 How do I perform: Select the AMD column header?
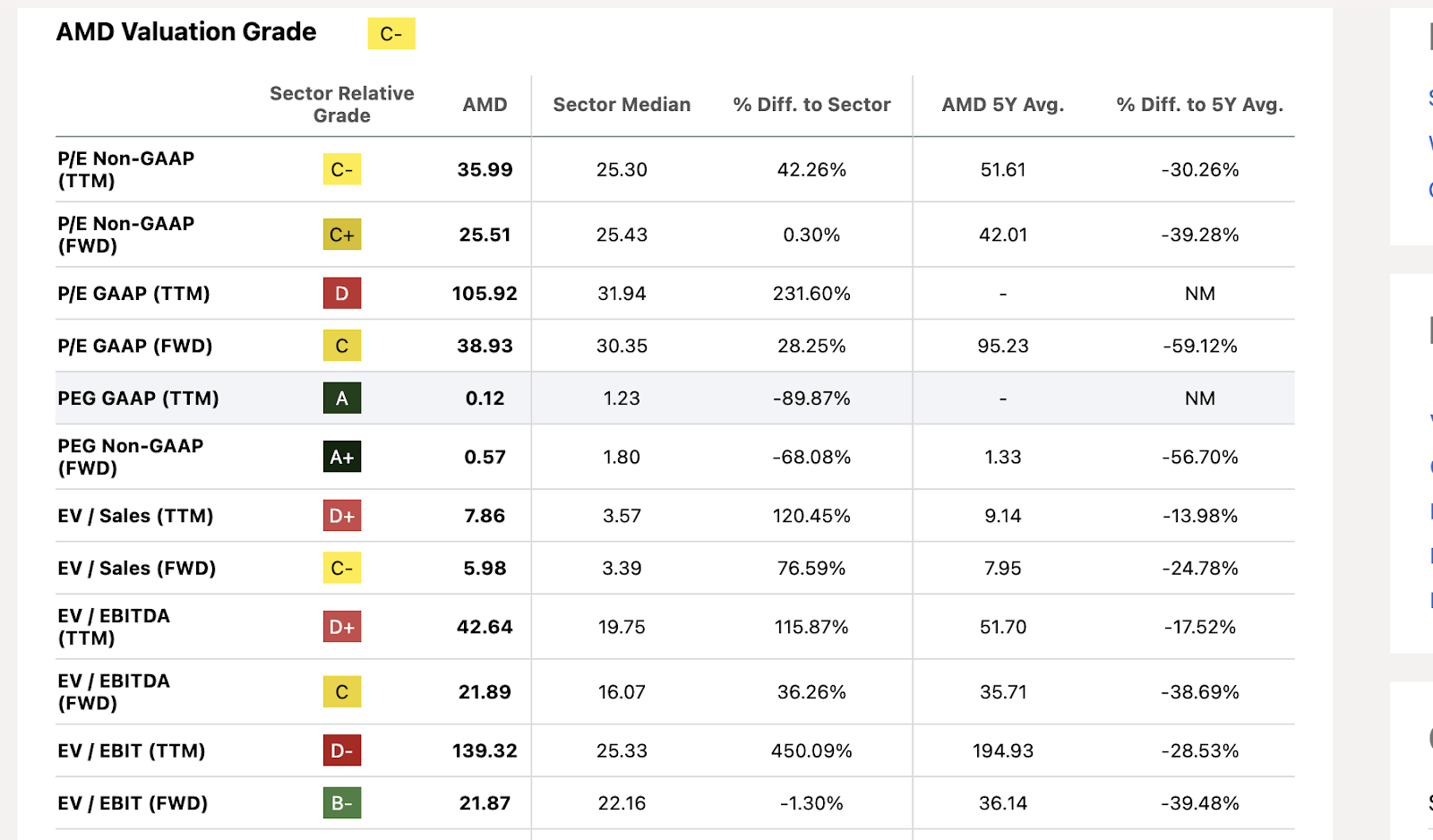485,105
